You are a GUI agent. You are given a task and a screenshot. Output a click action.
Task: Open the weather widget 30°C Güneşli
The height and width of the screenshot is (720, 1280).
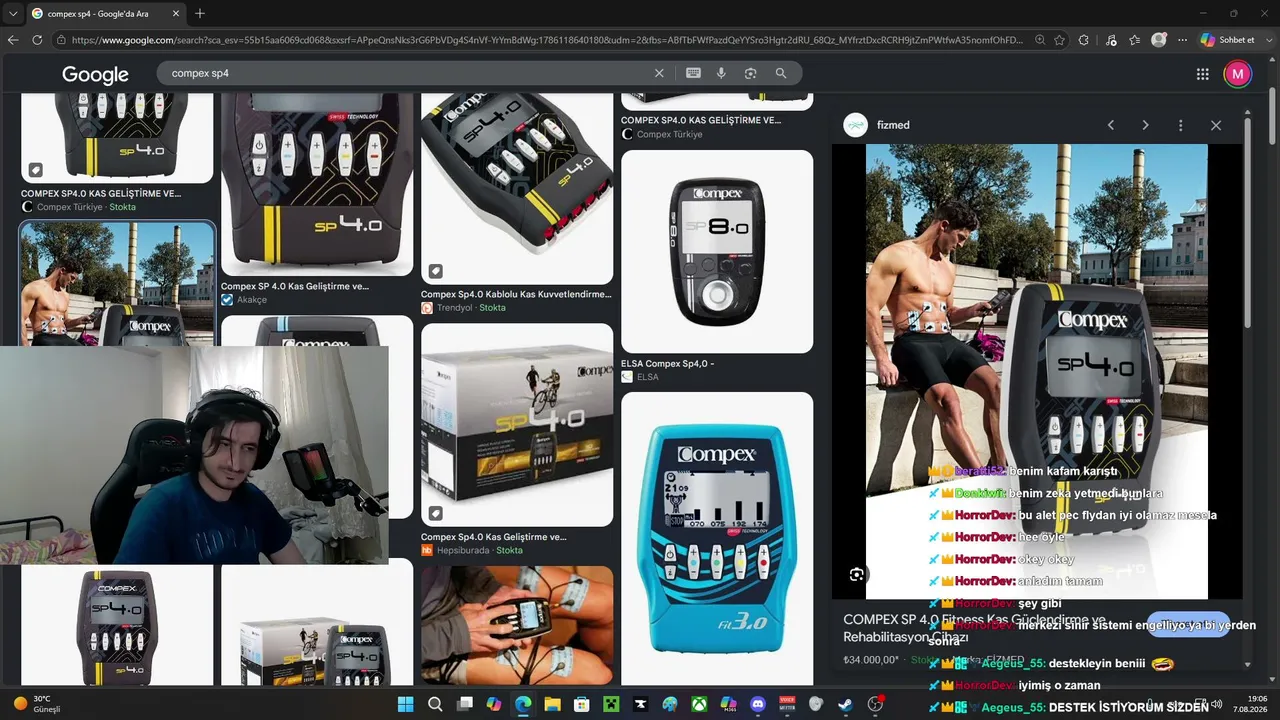click(x=37, y=704)
